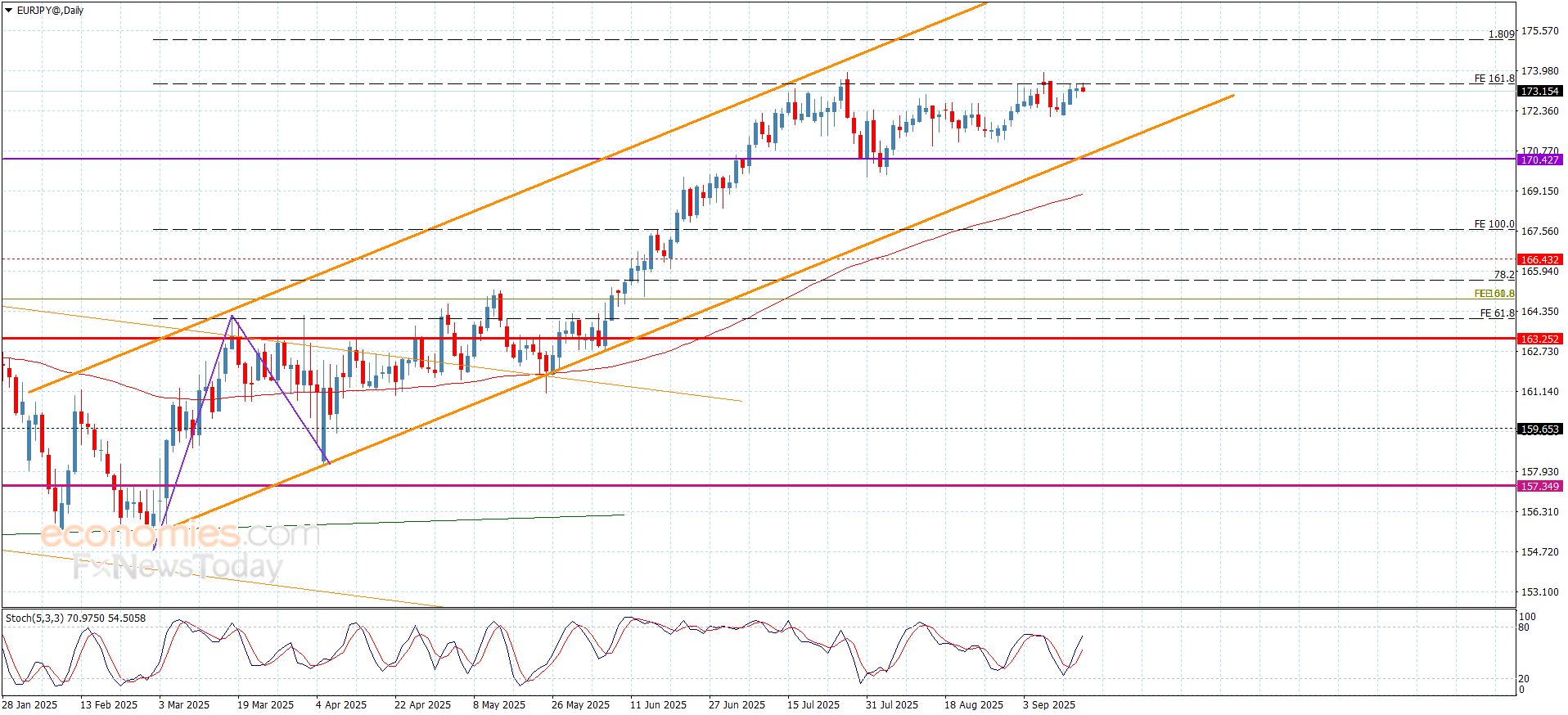Click the 26 May 2025 date label
Viewport: 1568px width, 715px height.
pyautogui.click(x=580, y=705)
